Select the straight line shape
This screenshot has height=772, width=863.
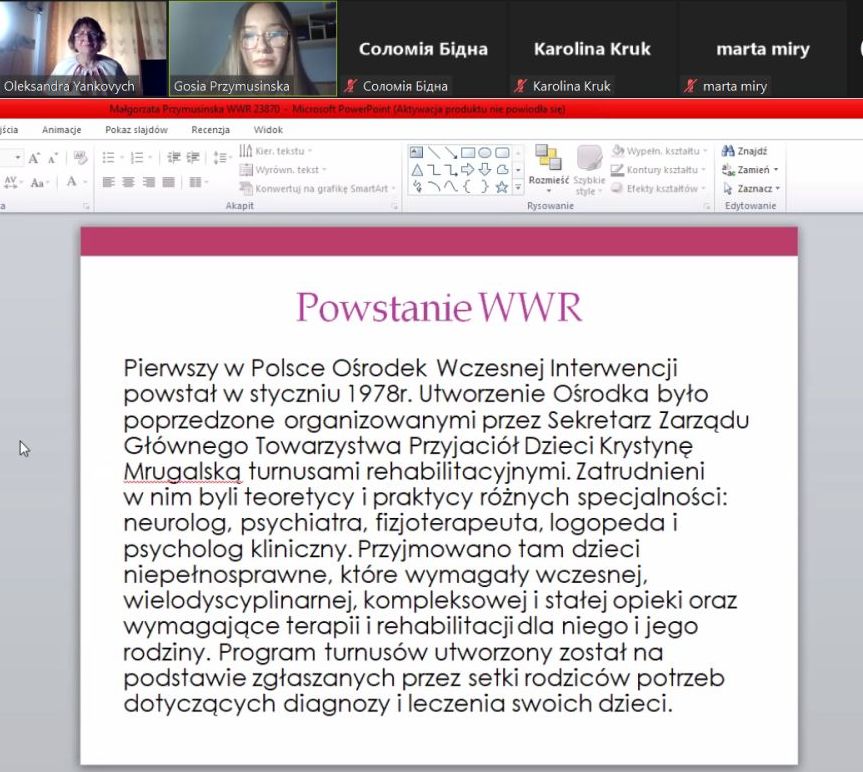point(434,152)
